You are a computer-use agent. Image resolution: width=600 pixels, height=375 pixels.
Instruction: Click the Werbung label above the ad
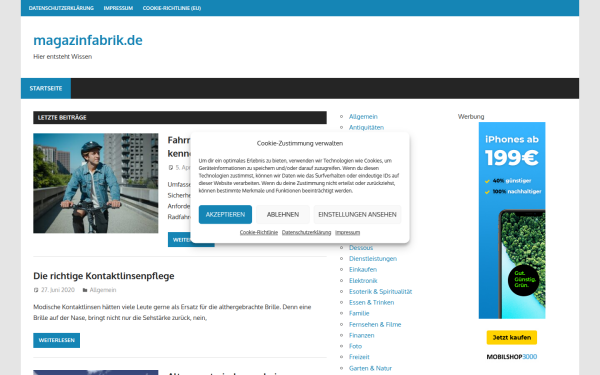point(471,116)
